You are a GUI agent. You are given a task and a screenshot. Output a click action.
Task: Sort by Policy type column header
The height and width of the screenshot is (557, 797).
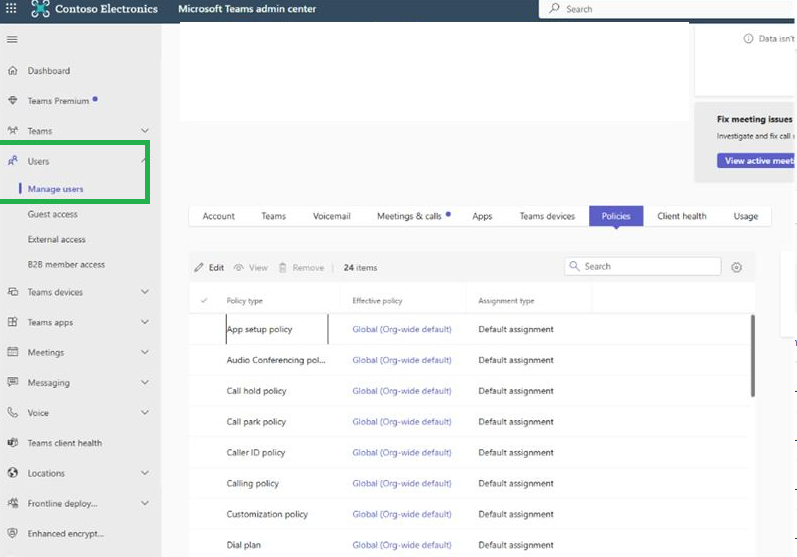coord(244,300)
